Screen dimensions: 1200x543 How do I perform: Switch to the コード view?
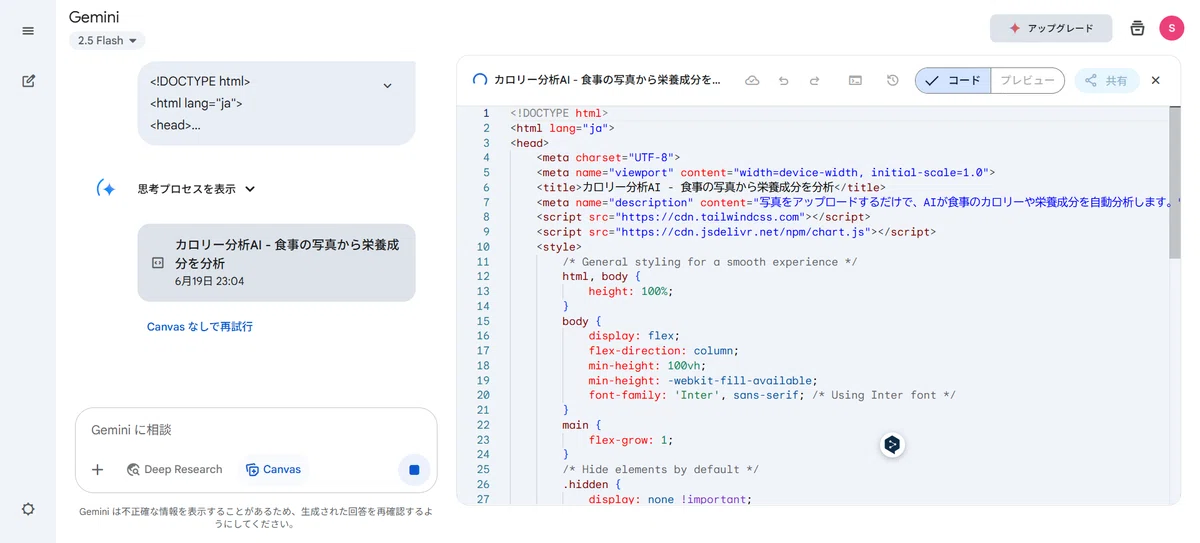(953, 81)
